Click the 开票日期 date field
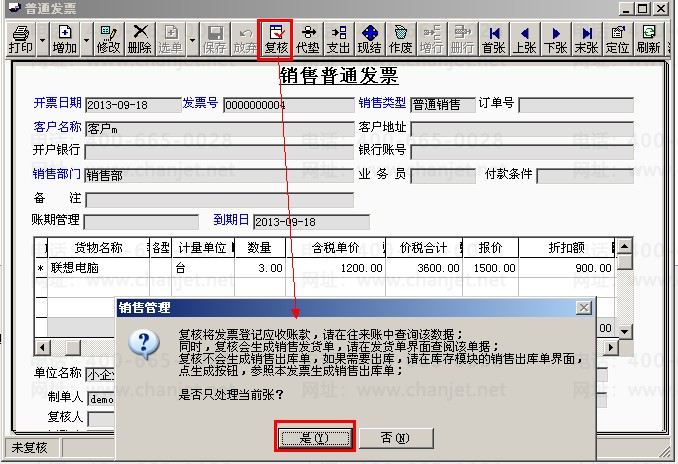The width and height of the screenshot is (678, 464). (133, 105)
